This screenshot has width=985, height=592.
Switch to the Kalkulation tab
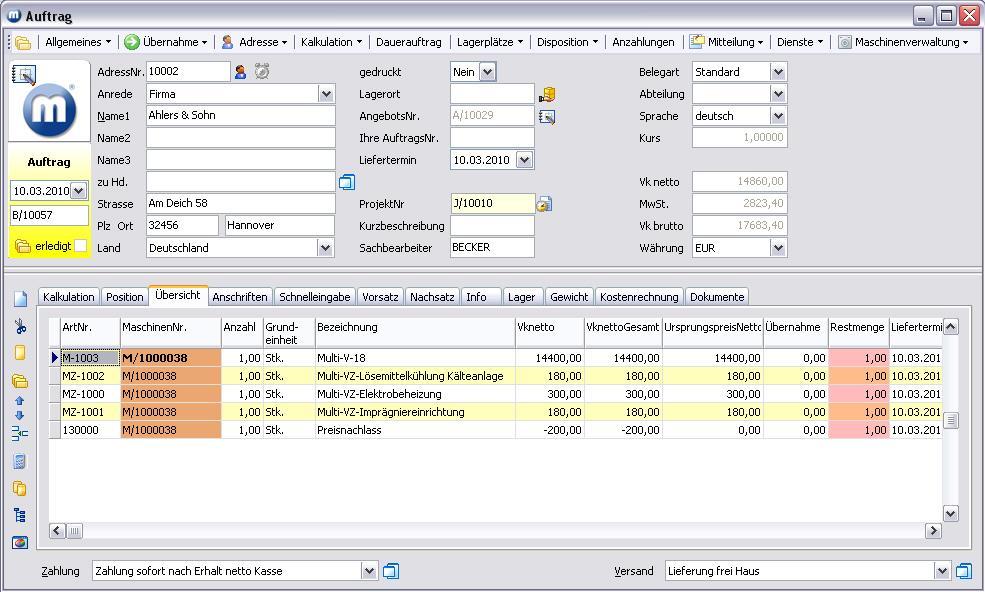[x=69, y=297]
